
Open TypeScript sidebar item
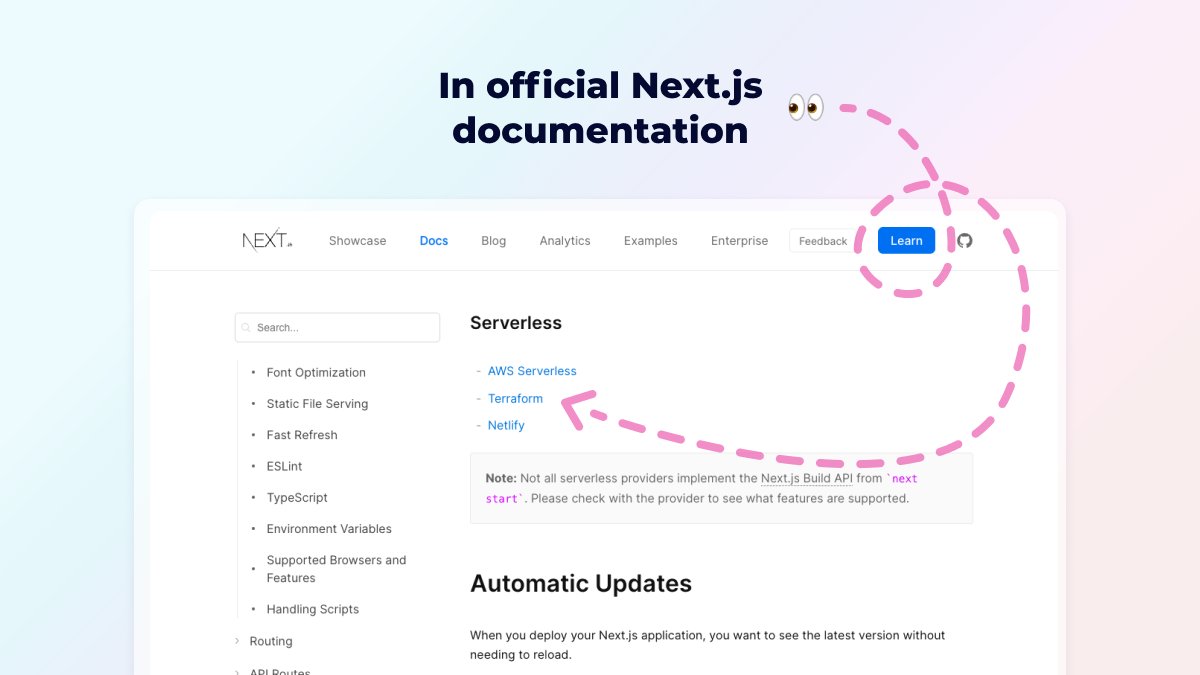[297, 498]
